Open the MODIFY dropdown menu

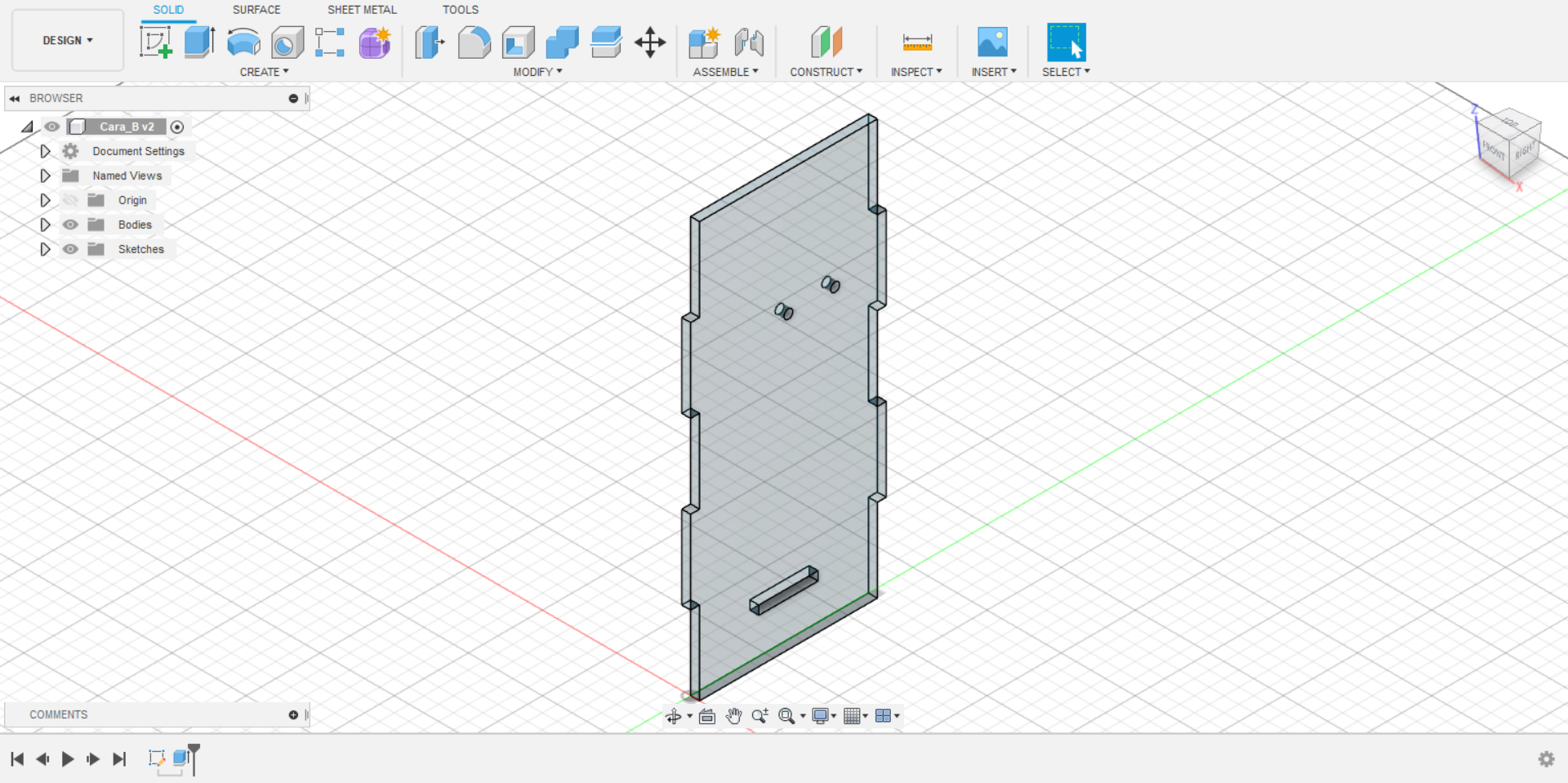[537, 72]
